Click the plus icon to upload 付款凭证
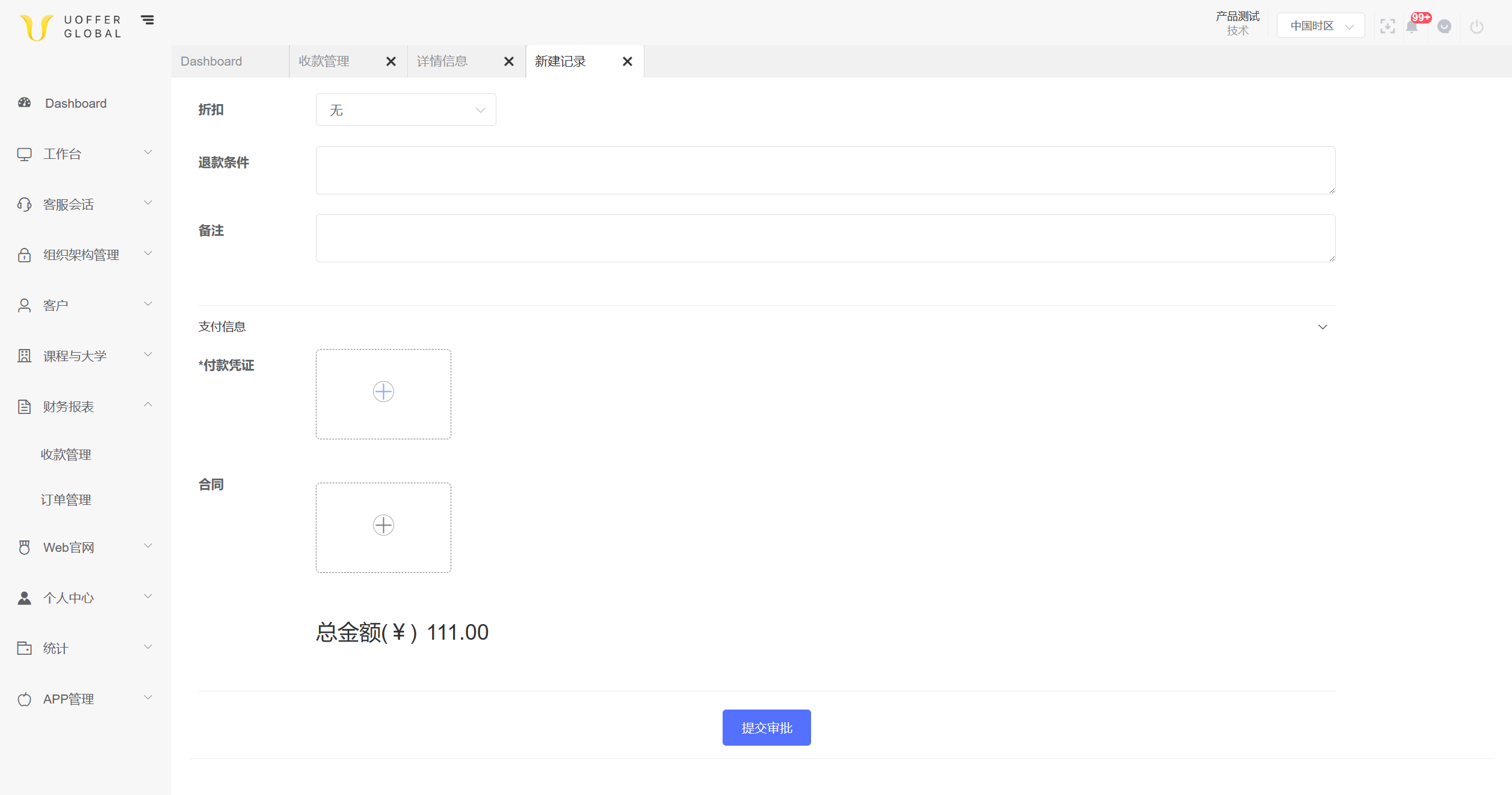The height and width of the screenshot is (795, 1512). click(x=383, y=392)
